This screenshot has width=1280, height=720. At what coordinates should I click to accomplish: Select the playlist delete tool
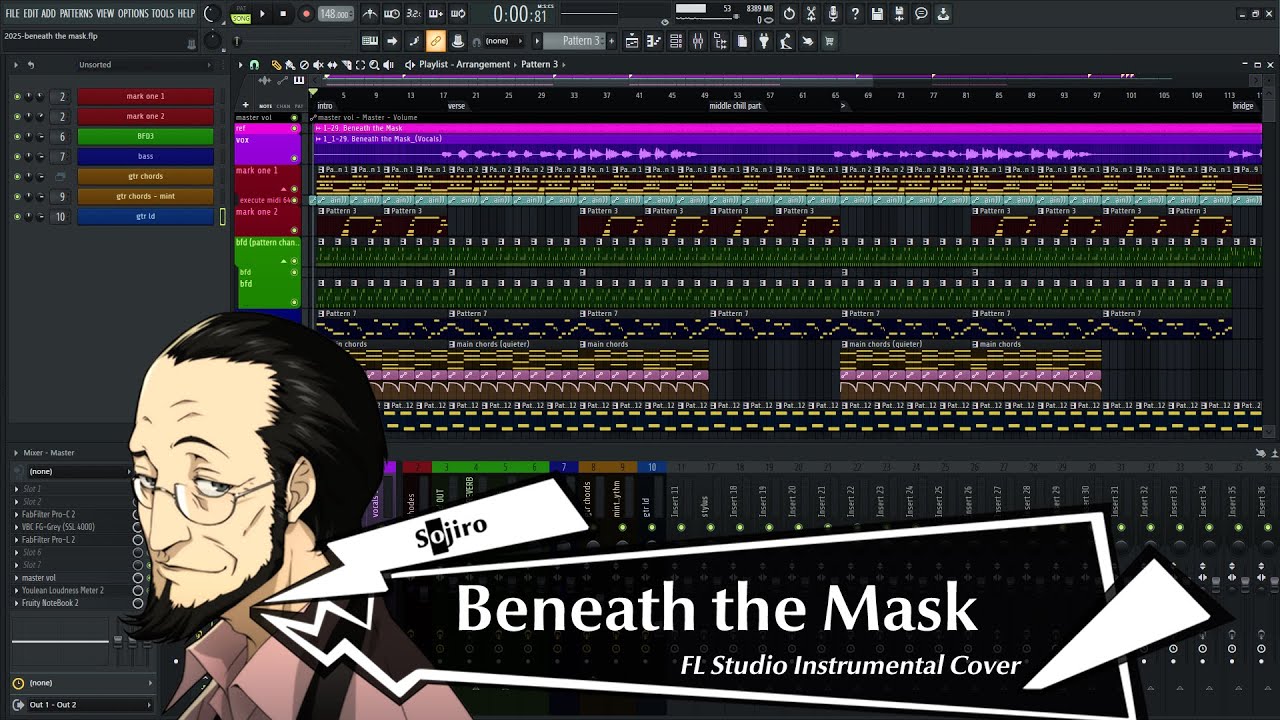(x=304, y=64)
